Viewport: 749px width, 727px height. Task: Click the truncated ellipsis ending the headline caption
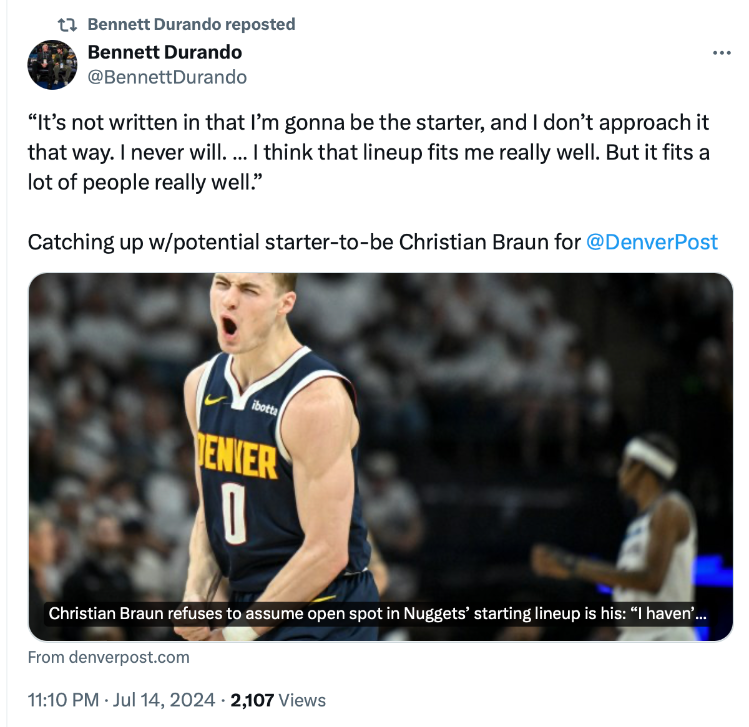(x=700, y=613)
